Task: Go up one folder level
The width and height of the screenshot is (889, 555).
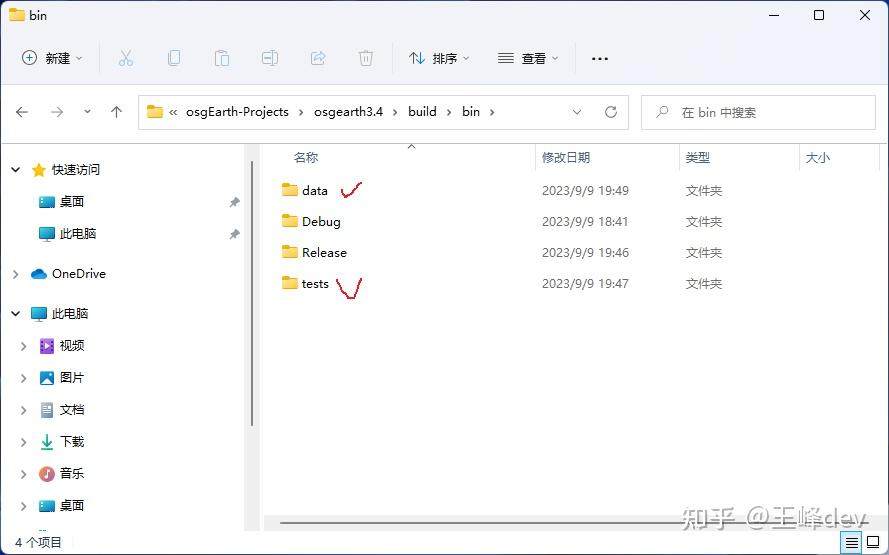Action: (x=116, y=112)
